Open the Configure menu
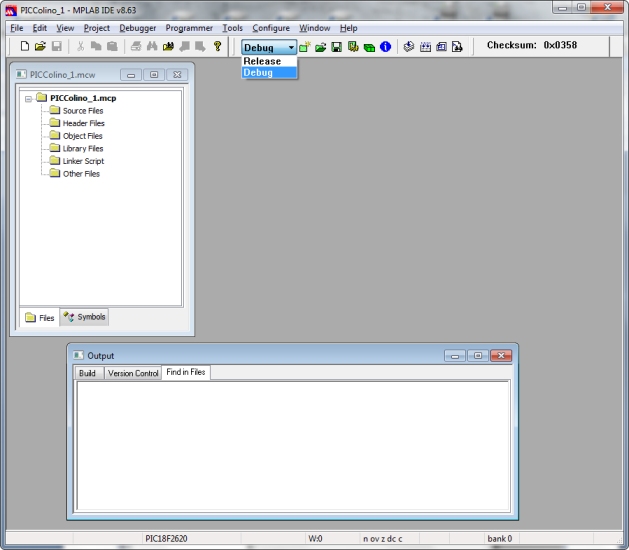629x550 pixels. tap(271, 28)
